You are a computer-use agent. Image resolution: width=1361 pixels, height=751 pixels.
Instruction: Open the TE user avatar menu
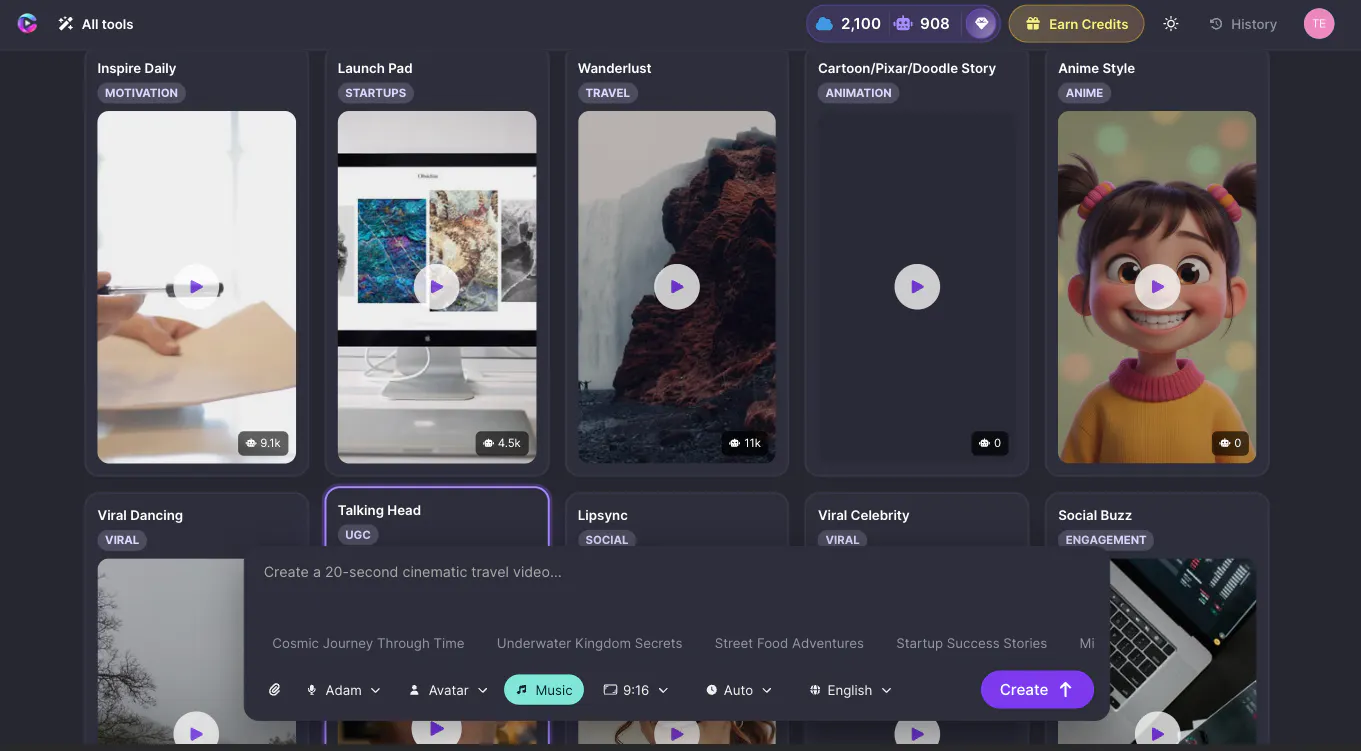pyautogui.click(x=1319, y=24)
